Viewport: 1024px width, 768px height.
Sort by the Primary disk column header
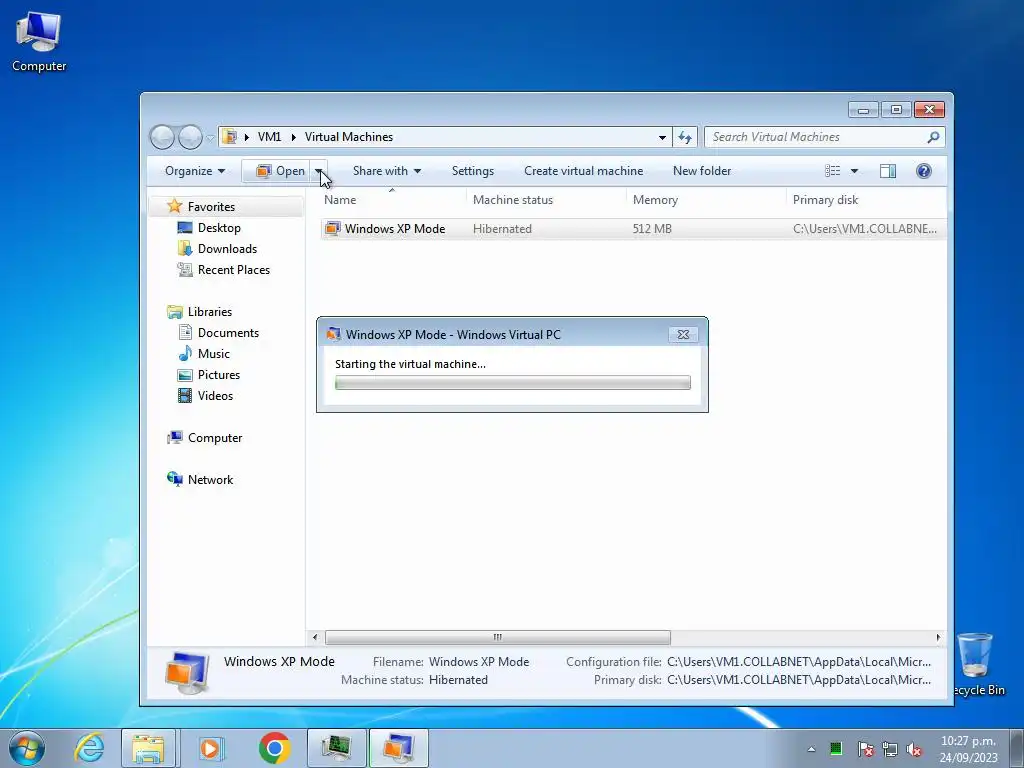866,200
